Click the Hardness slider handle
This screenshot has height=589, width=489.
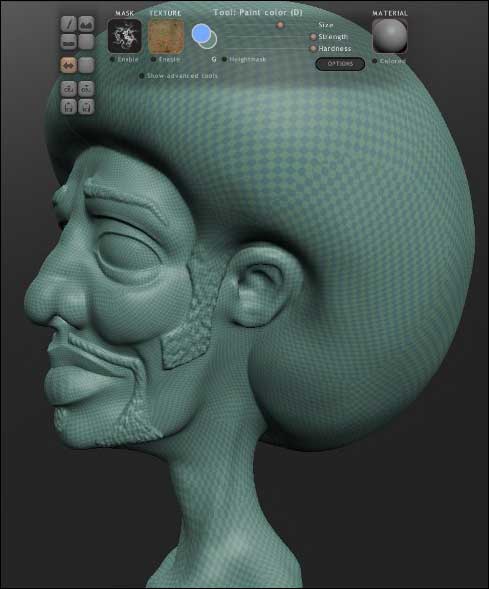(x=313, y=48)
